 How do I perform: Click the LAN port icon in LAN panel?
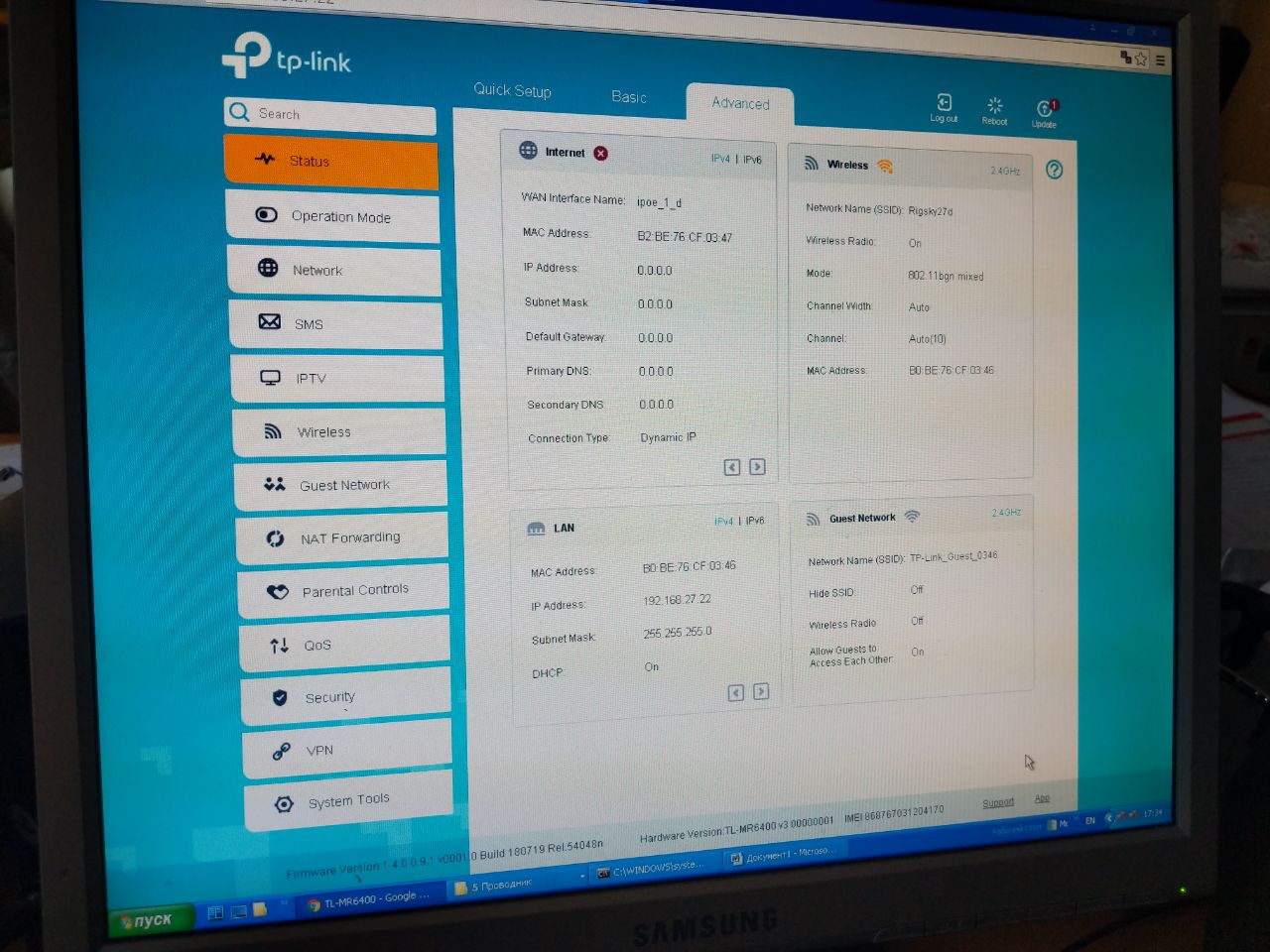click(536, 528)
